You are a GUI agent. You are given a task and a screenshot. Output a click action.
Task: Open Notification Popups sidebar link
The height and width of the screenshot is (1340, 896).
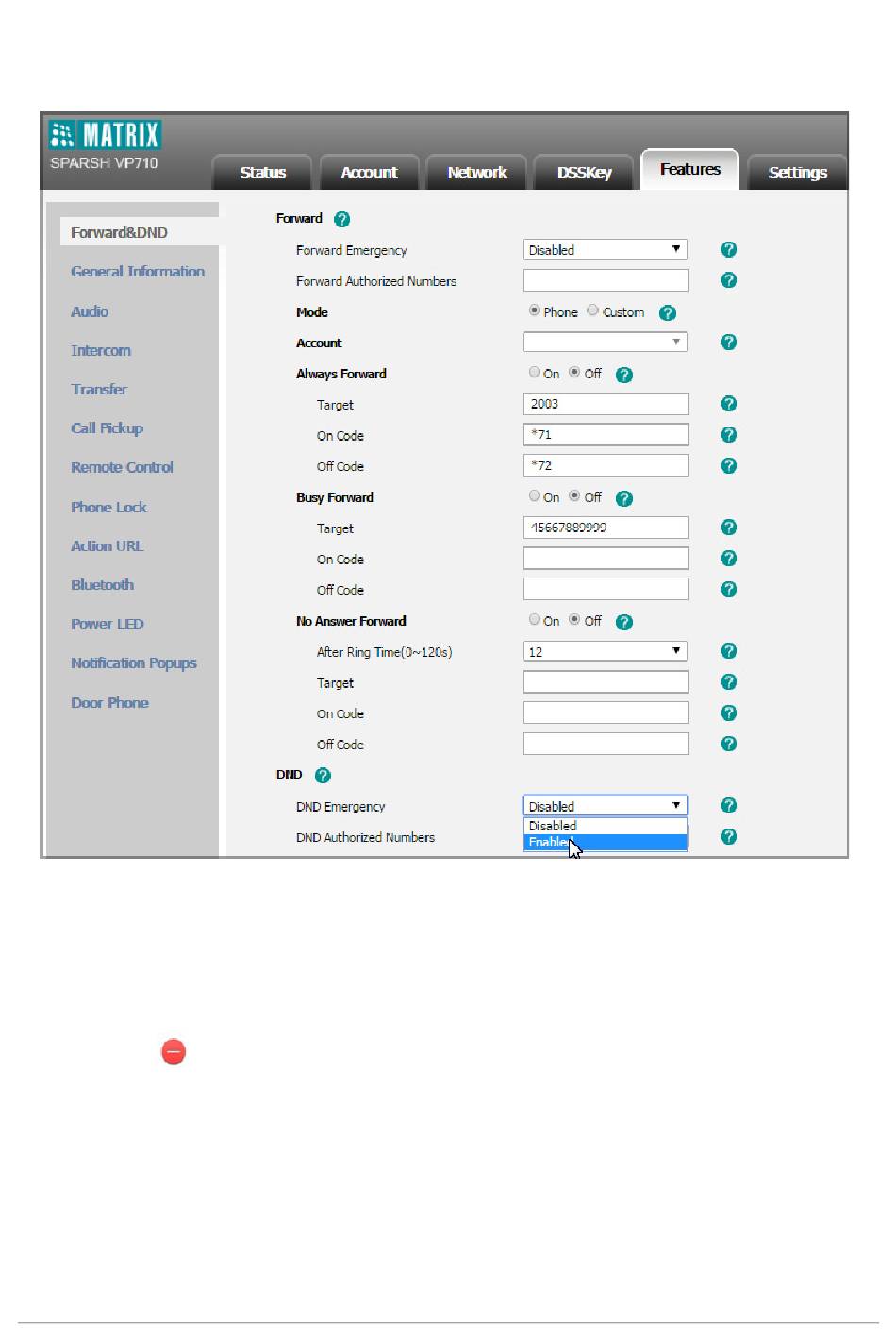coord(134,663)
